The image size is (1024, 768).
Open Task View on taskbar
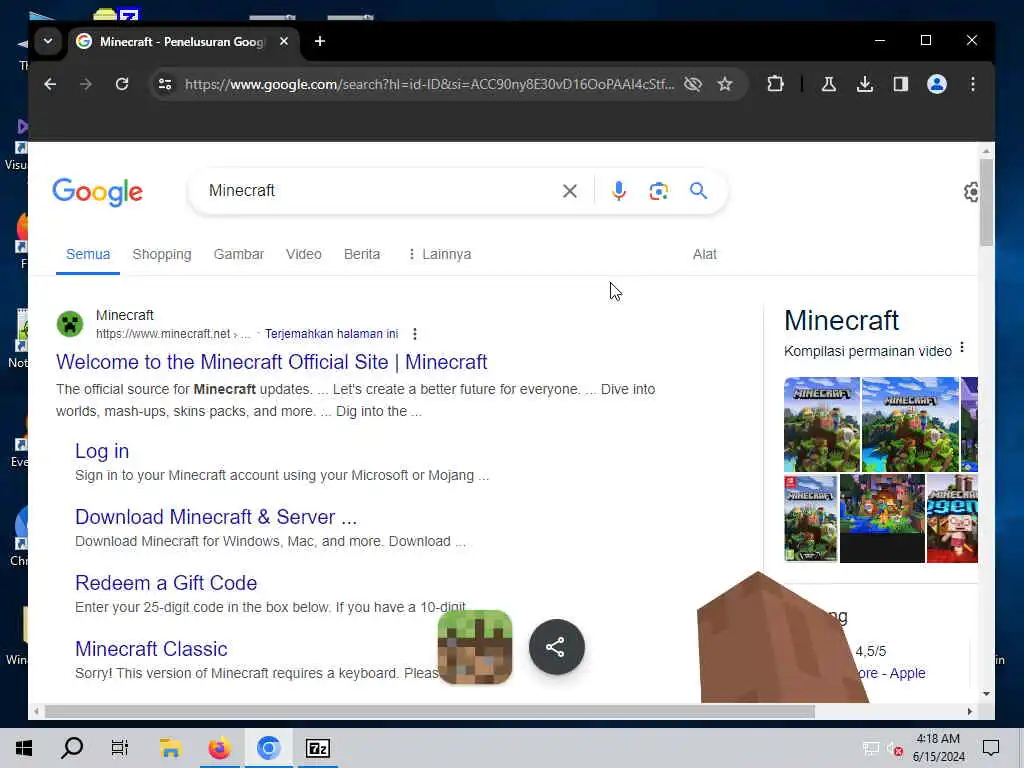tap(120, 748)
